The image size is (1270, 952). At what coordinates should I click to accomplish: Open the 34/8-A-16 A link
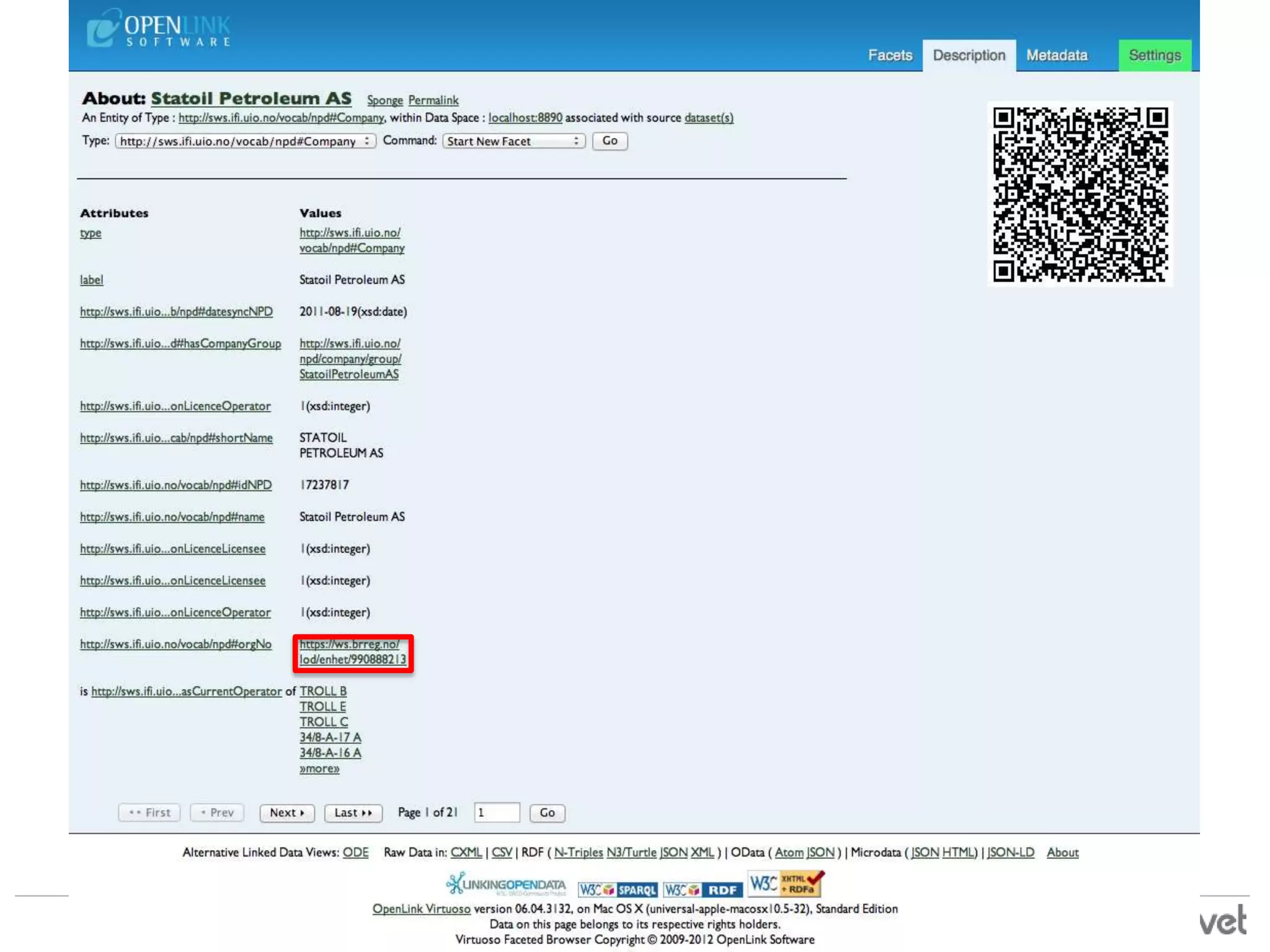click(330, 753)
